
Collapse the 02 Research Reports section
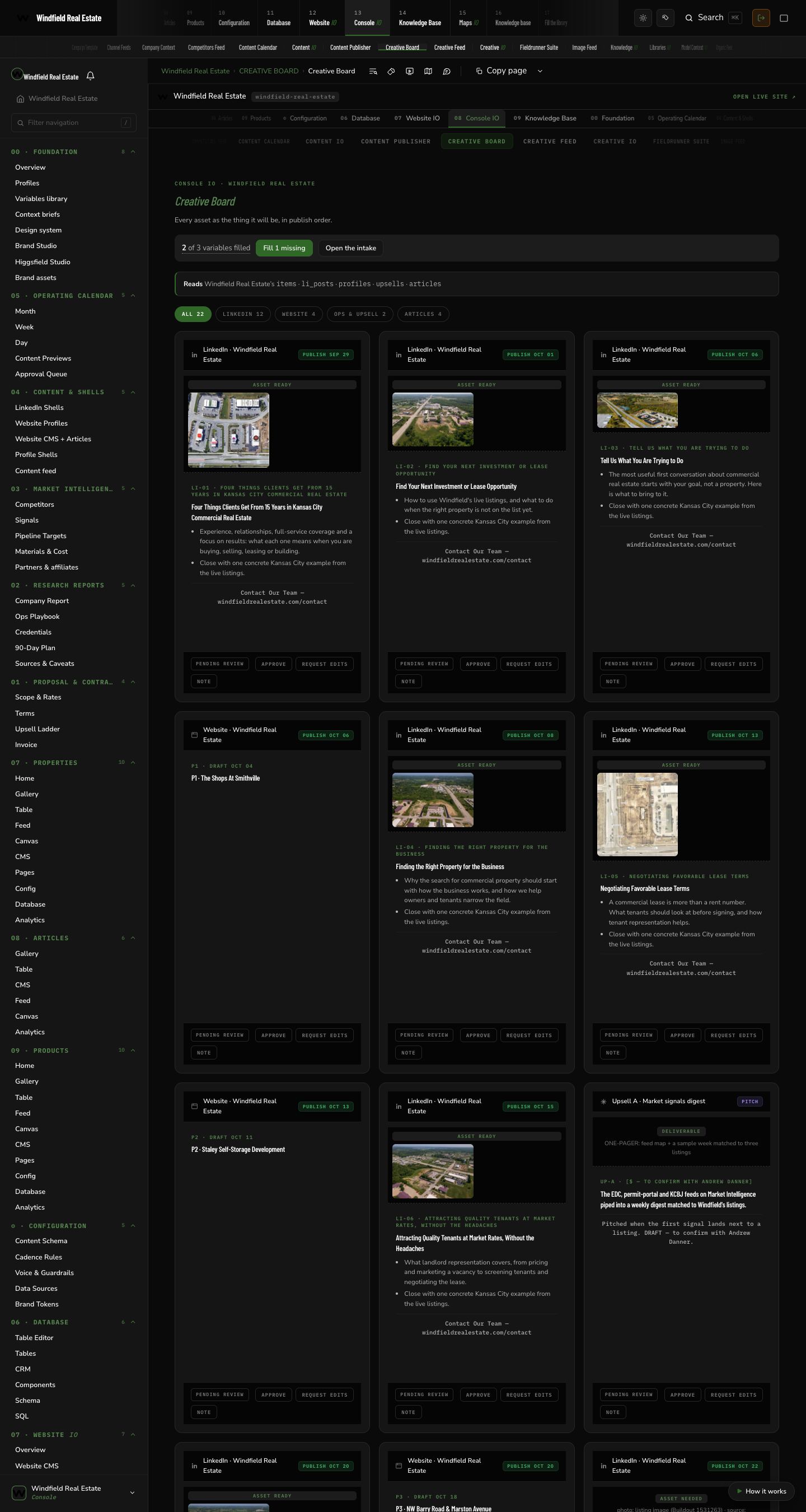click(x=133, y=585)
